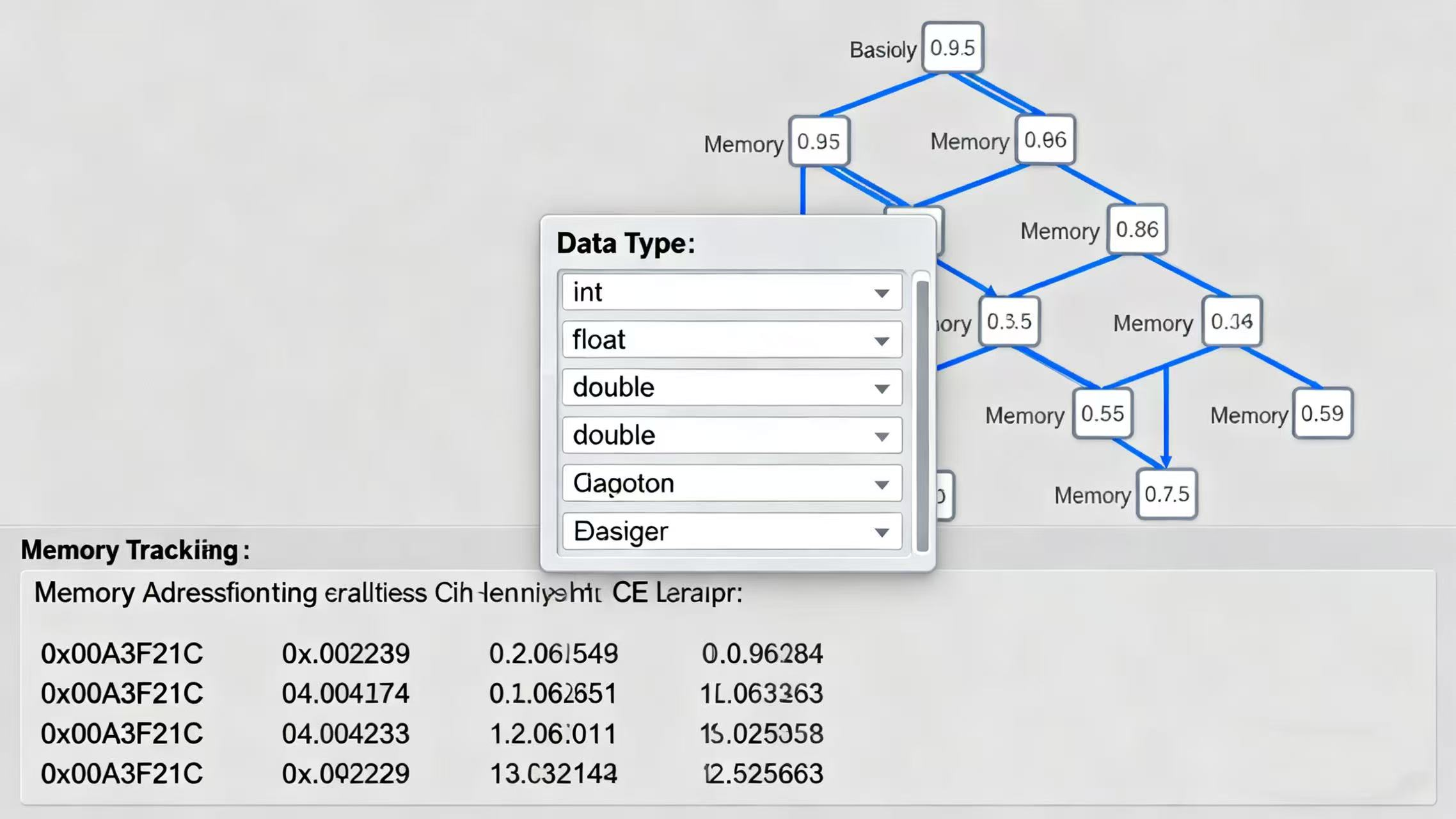
Task: Select Memory node with value 0.95
Action: click(819, 141)
